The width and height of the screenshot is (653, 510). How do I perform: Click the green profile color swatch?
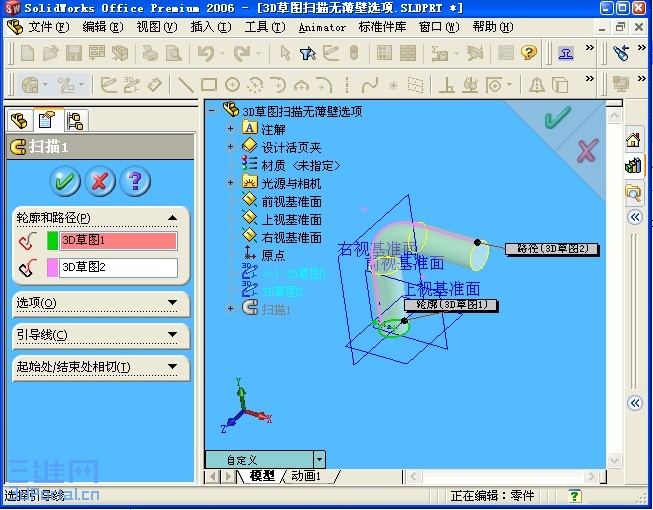tap(52, 241)
